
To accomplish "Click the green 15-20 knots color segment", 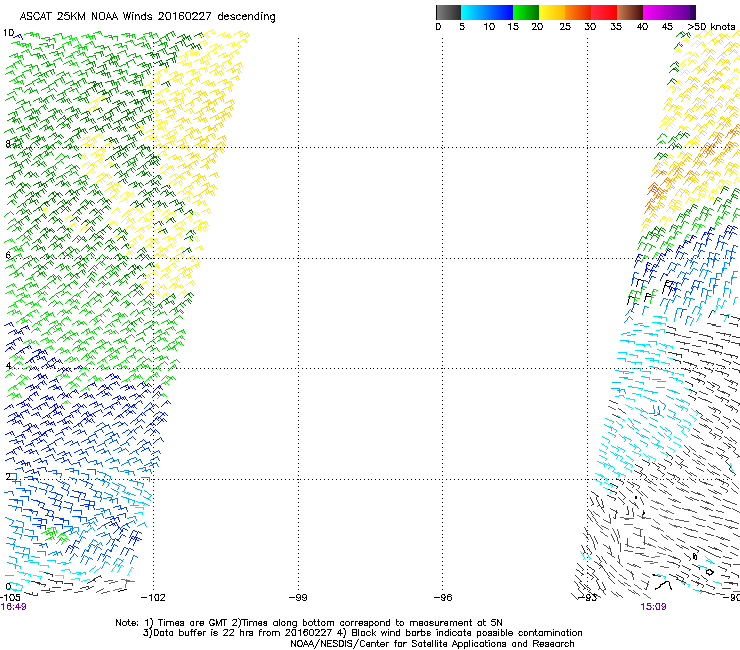I will point(526,12).
